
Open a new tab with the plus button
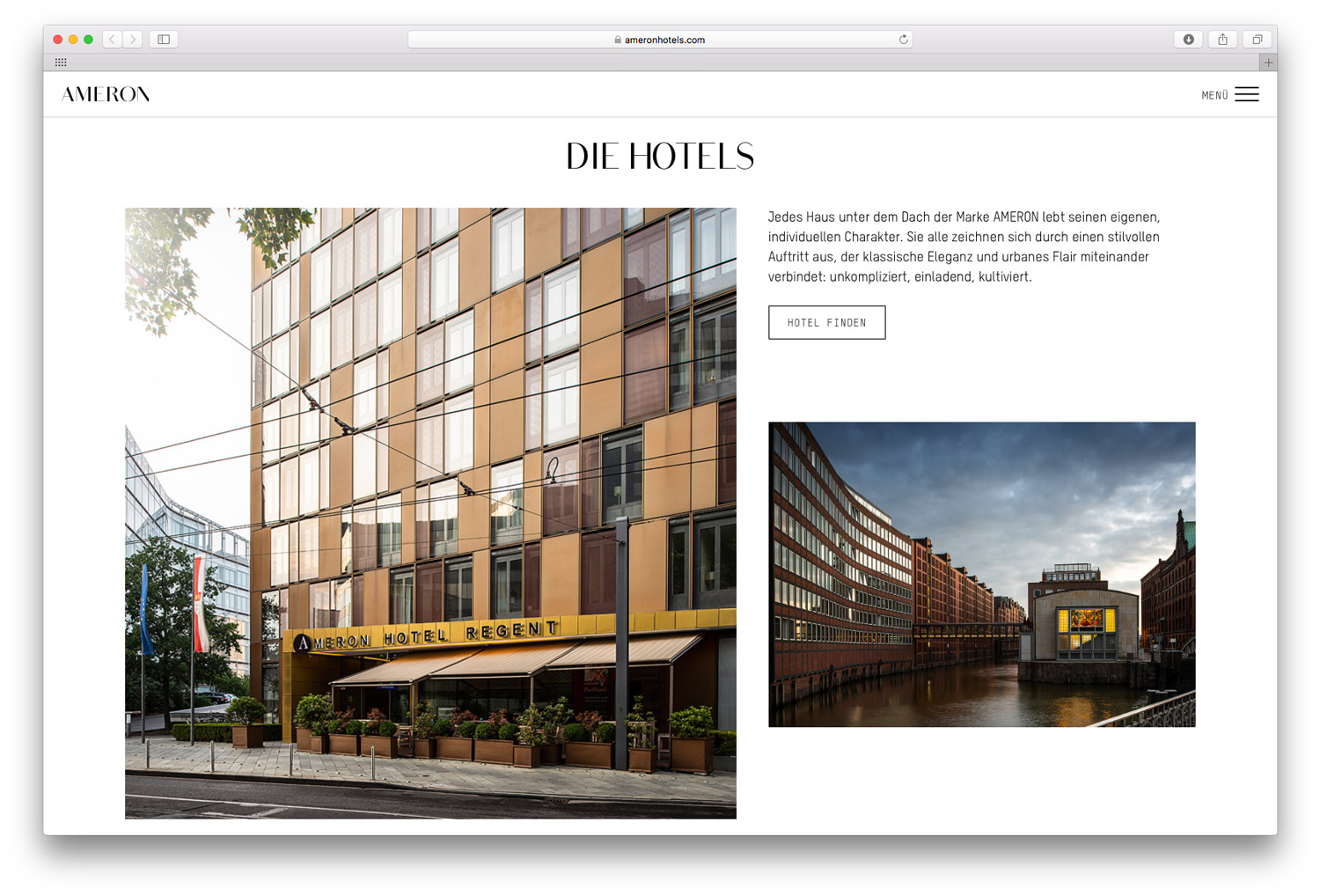coord(1268,62)
